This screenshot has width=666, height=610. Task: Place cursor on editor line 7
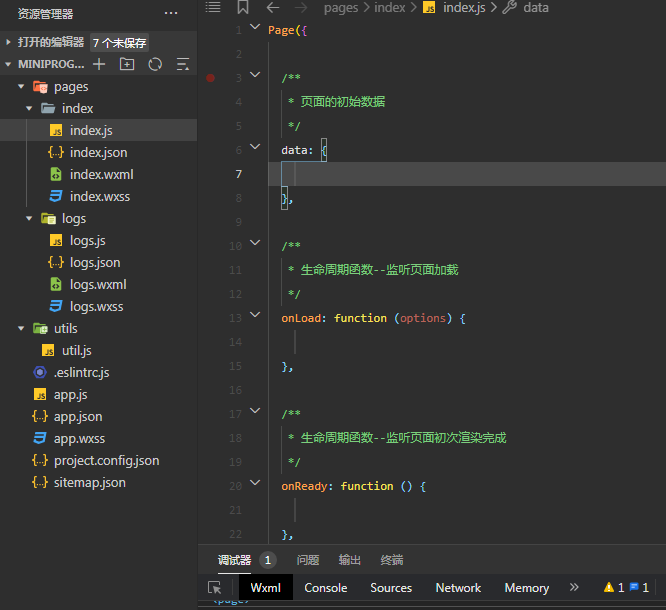tap(467, 174)
